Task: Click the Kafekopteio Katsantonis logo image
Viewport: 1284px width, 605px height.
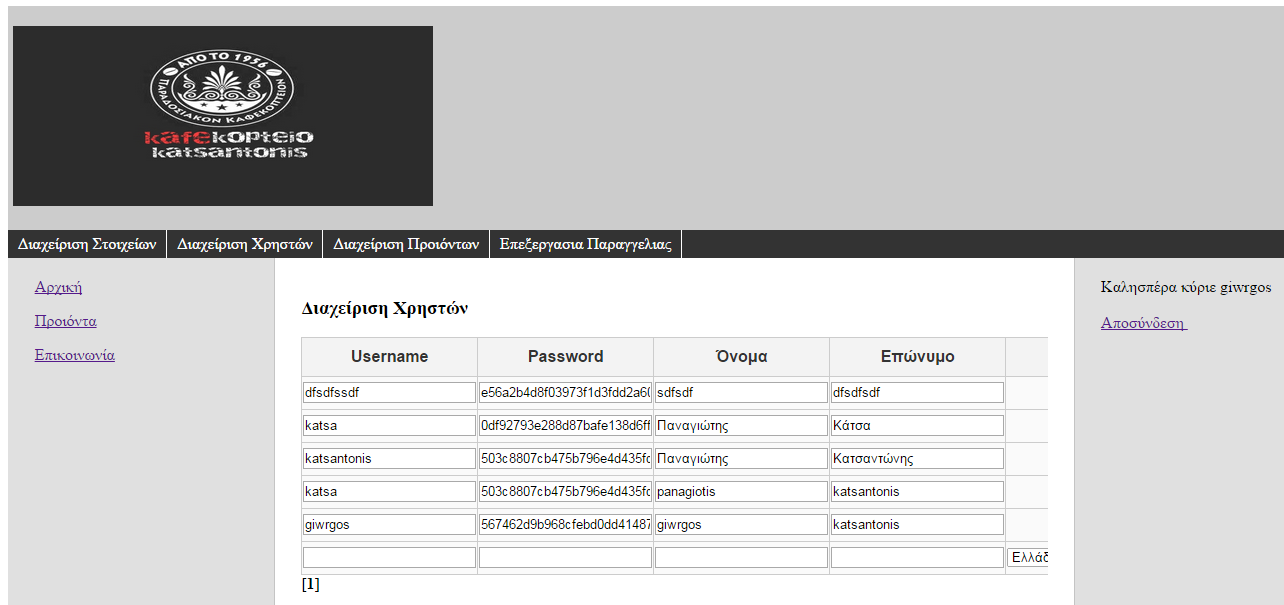Action: [x=223, y=116]
